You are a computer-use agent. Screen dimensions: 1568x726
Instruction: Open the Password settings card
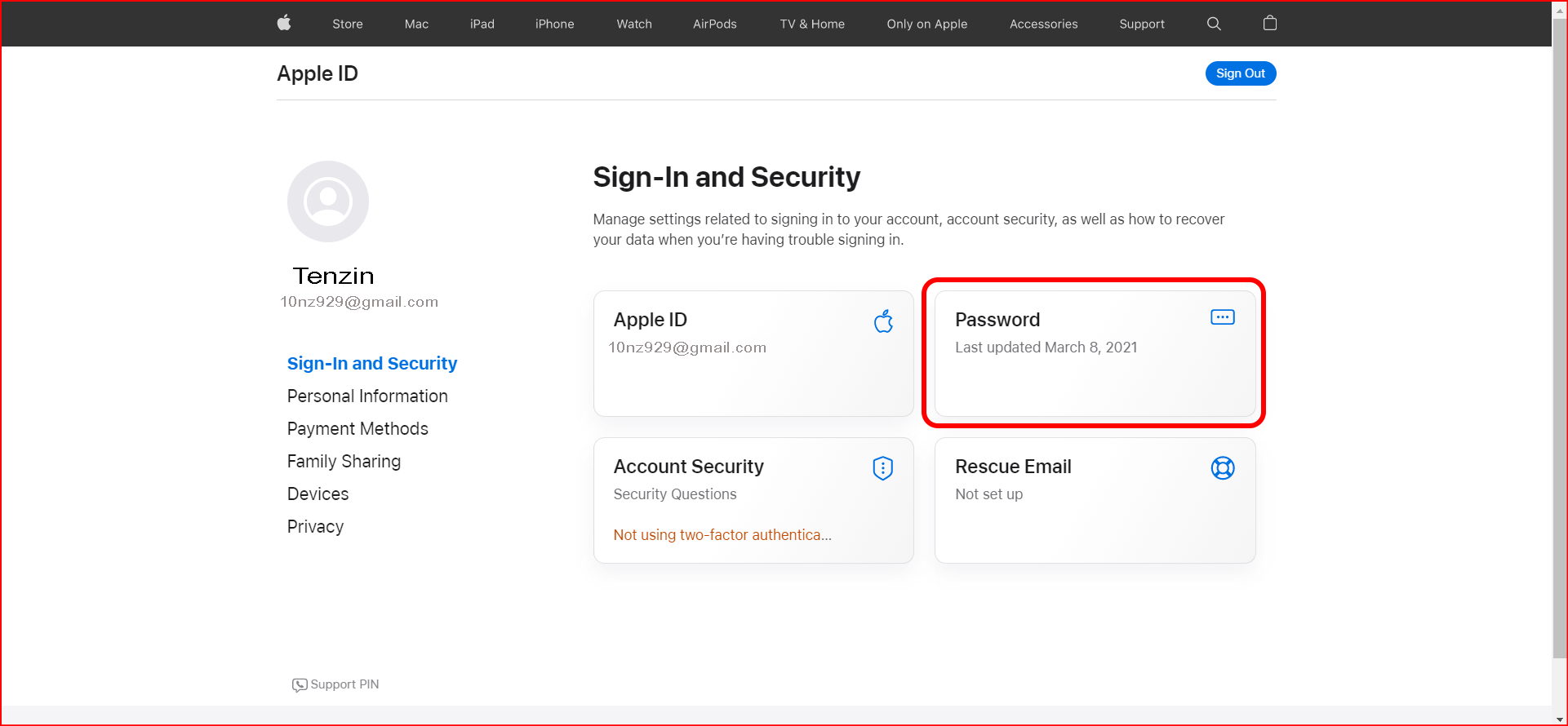[1093, 353]
